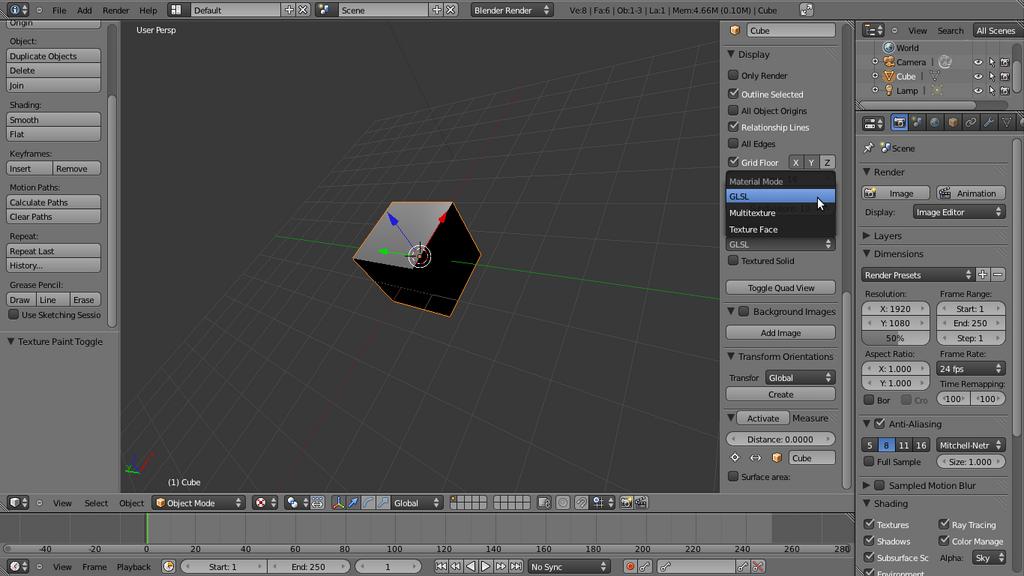Enable the Textured Solid checkbox

pos(733,261)
